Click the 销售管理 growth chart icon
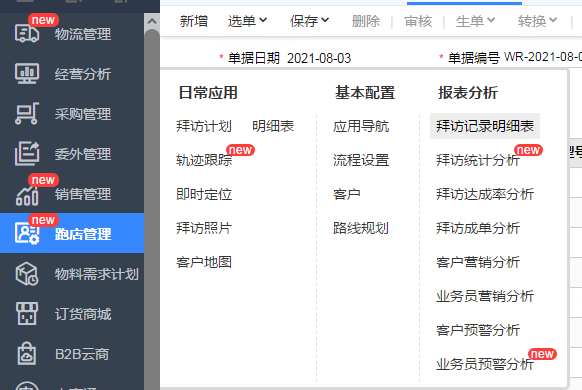This screenshot has width=582, height=390. click(27, 195)
